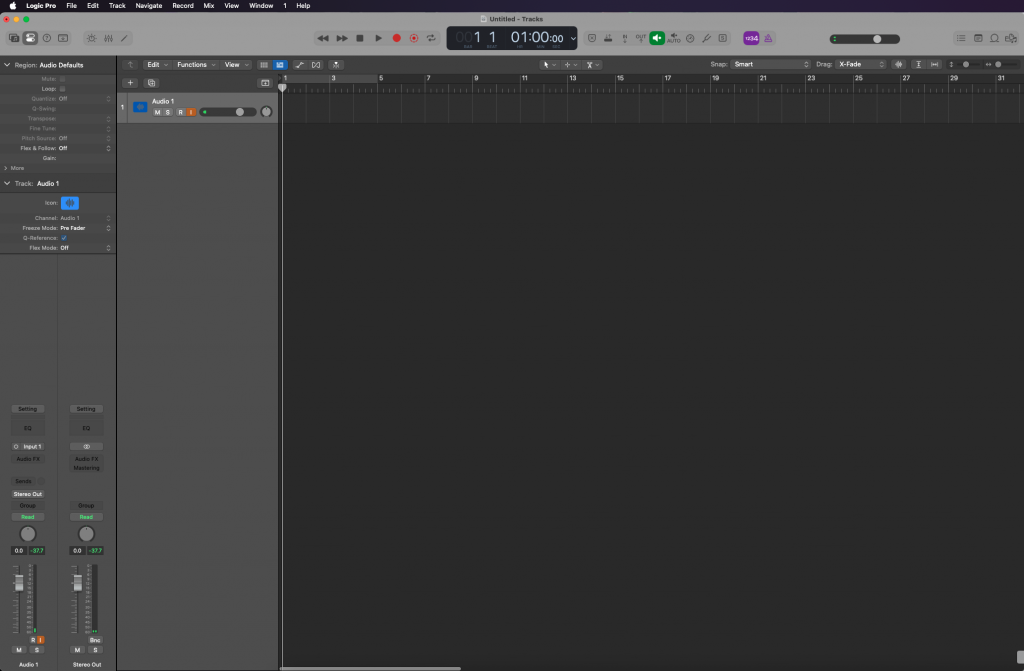
Task: Mute the Audio 1 track header
Action: pyautogui.click(x=157, y=112)
